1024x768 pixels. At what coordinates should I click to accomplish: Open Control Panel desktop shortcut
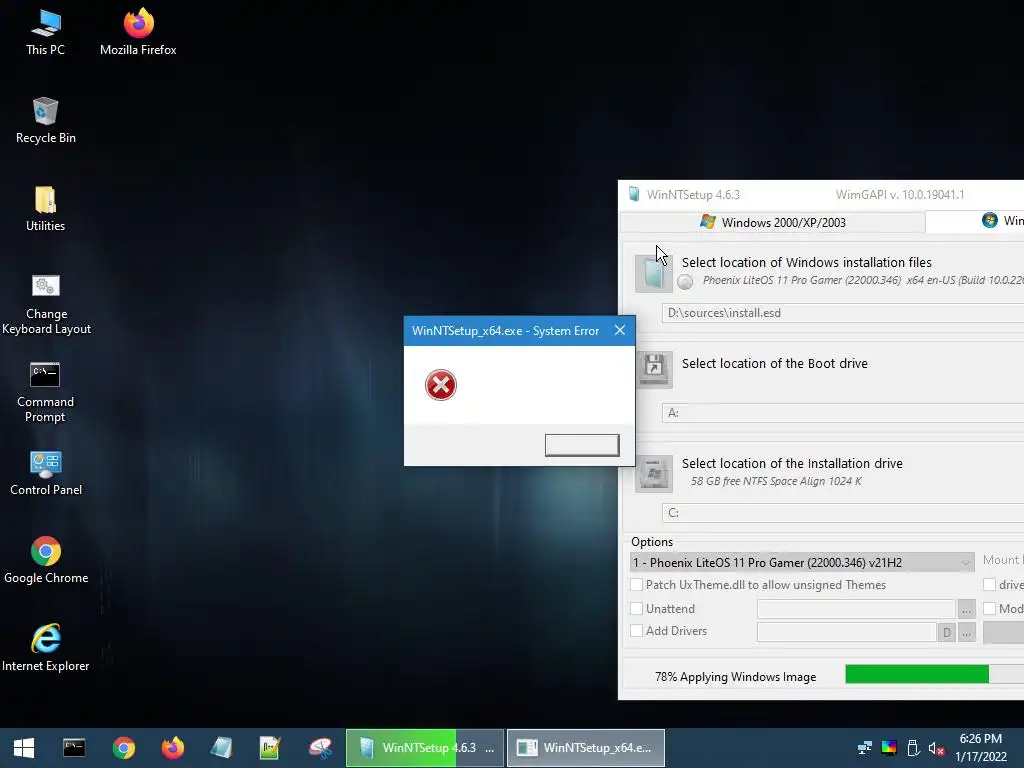tap(46, 473)
